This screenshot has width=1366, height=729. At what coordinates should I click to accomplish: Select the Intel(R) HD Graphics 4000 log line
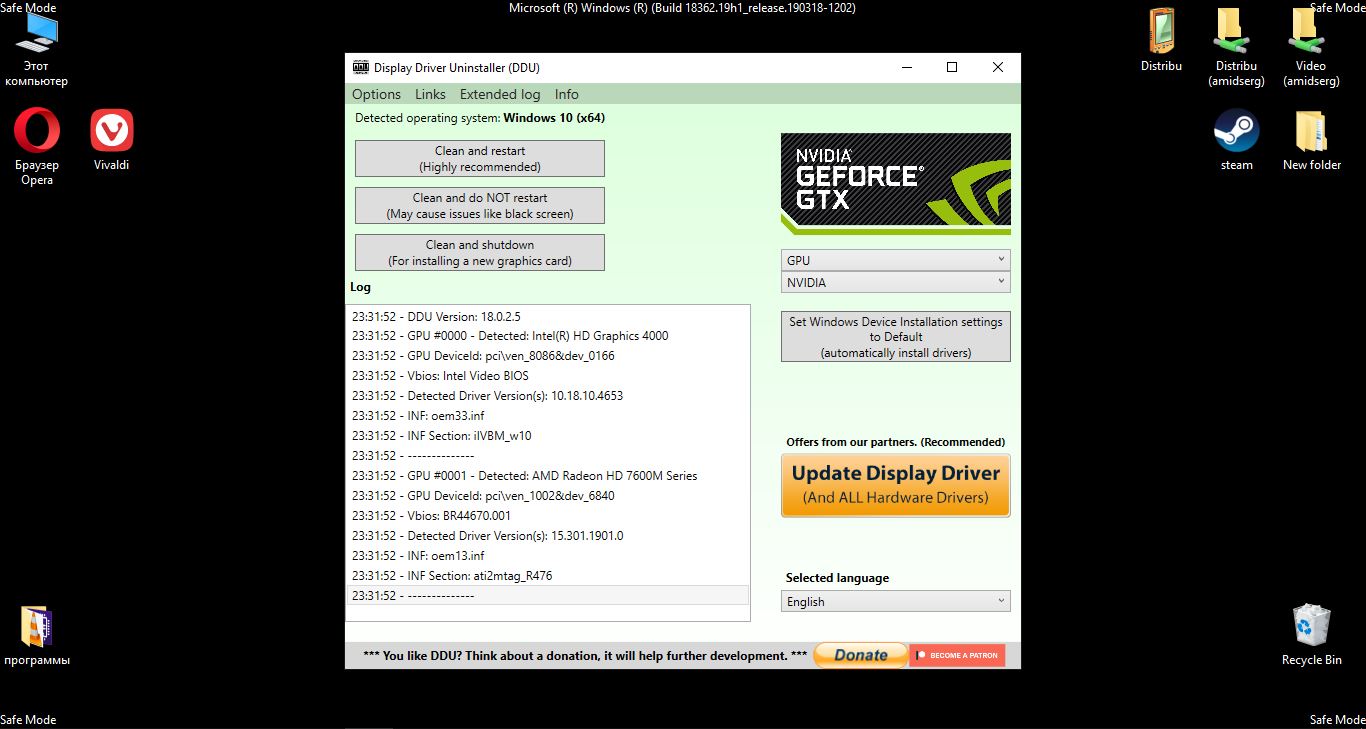click(x=548, y=336)
